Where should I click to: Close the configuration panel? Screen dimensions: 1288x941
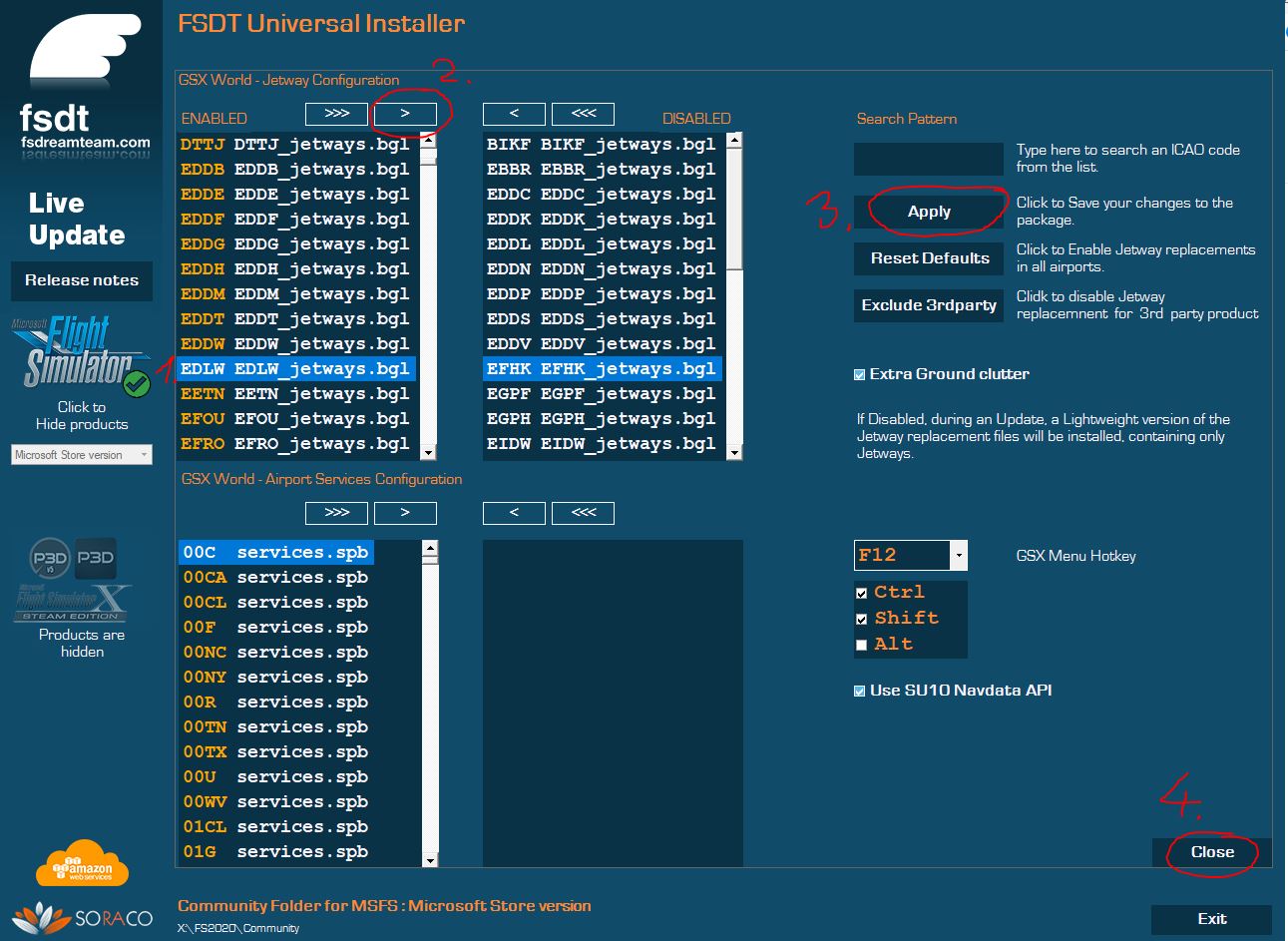[x=1212, y=852]
